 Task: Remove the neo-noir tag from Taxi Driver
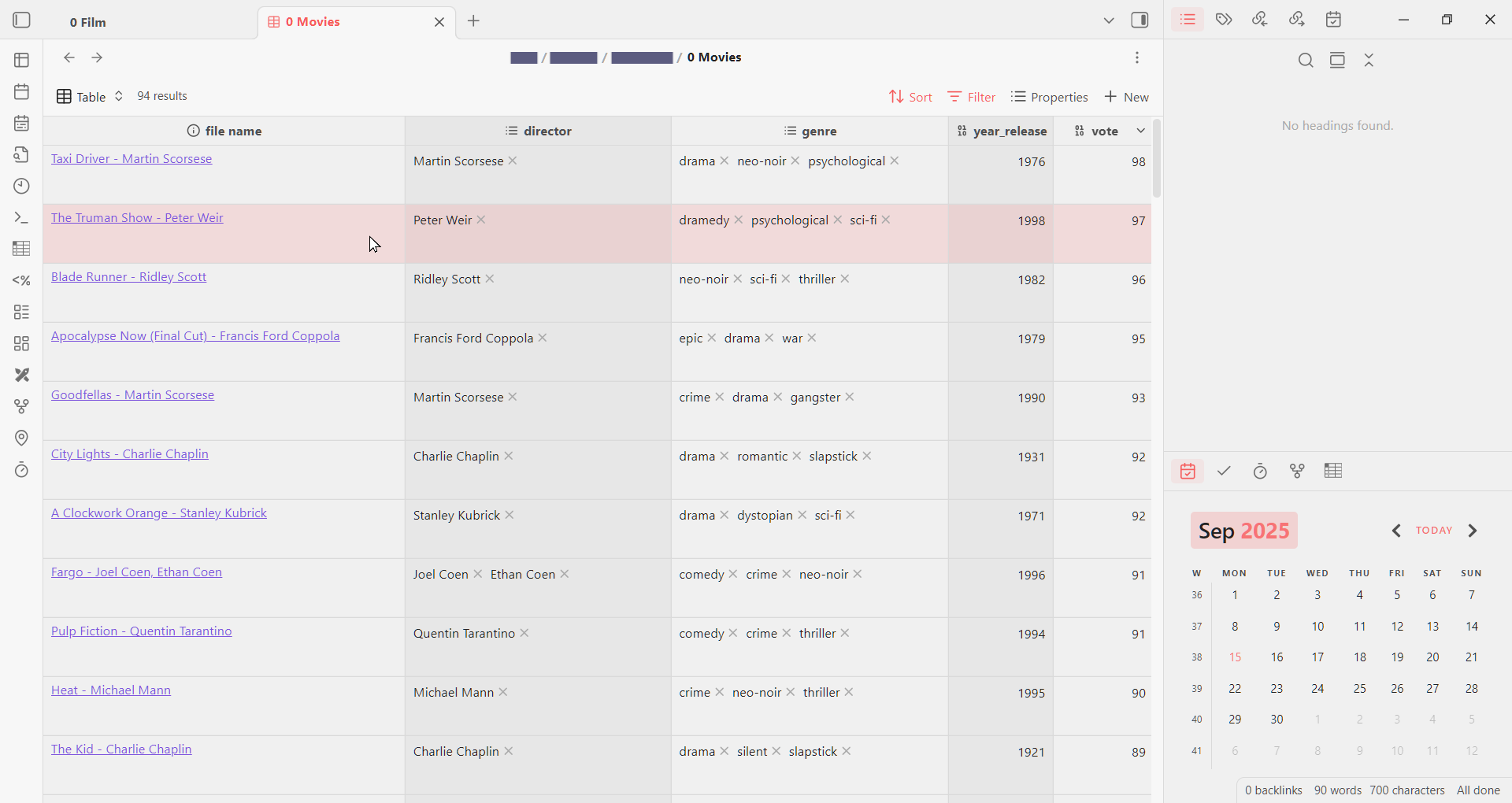tap(795, 161)
